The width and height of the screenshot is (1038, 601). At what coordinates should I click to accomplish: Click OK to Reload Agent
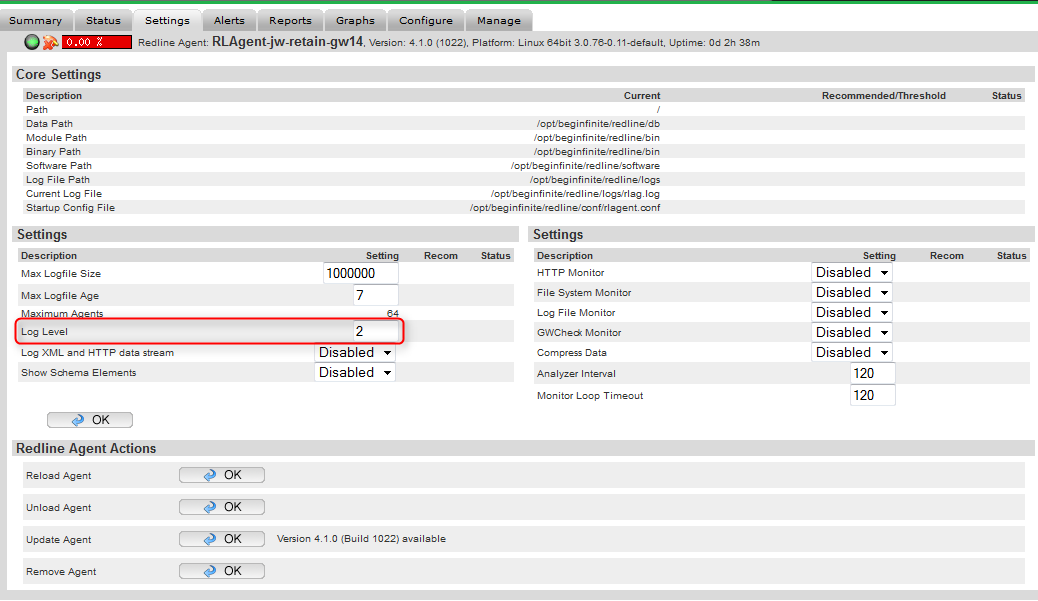(x=222, y=475)
